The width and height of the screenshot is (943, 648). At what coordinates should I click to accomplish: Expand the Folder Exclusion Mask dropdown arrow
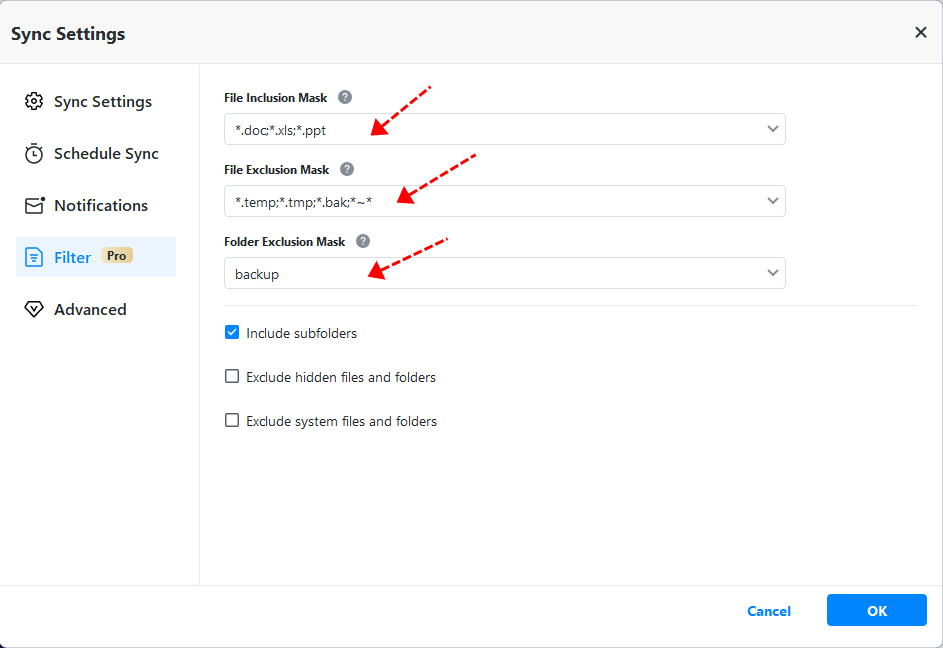pos(772,273)
